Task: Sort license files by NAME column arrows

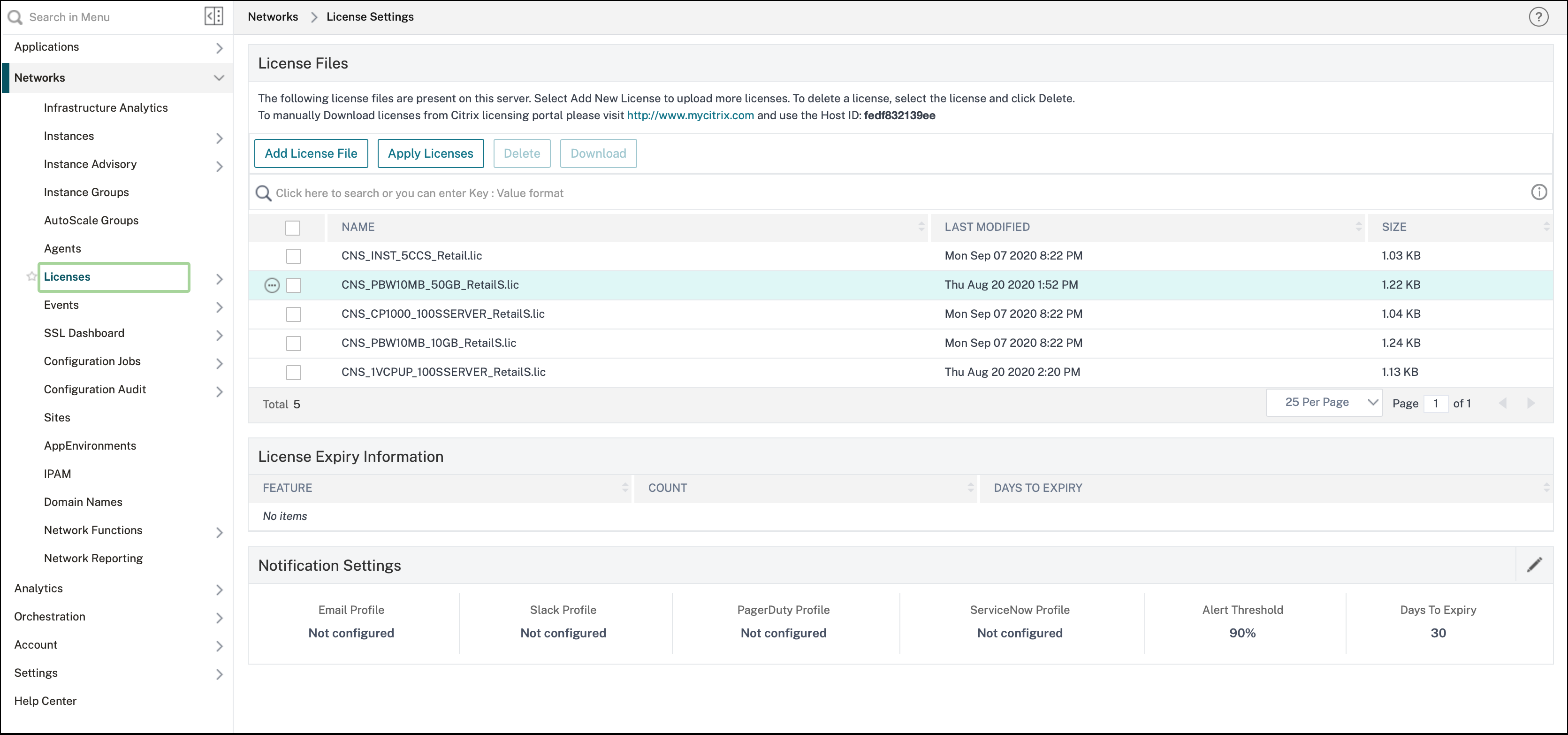Action: [x=921, y=227]
